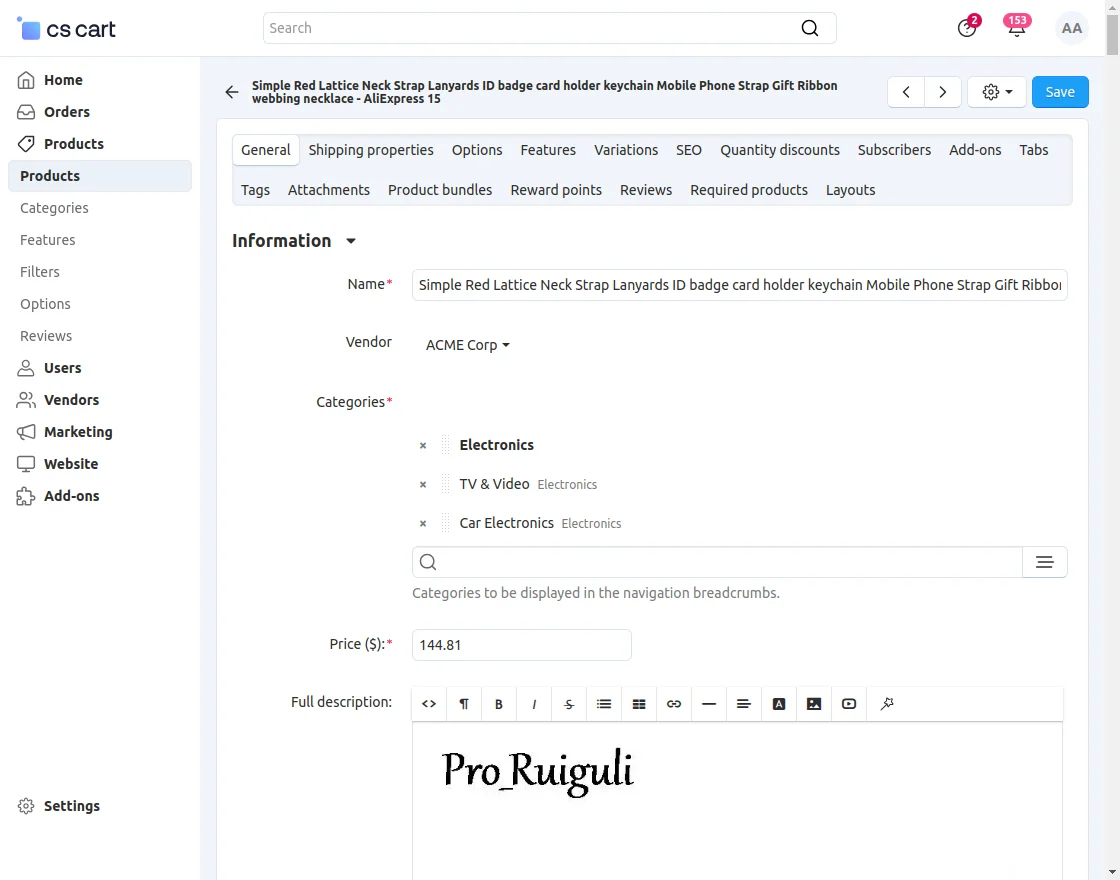Image resolution: width=1120 pixels, height=880 pixels.
Task: Go back using the left arrow beside title
Action: 231,92
